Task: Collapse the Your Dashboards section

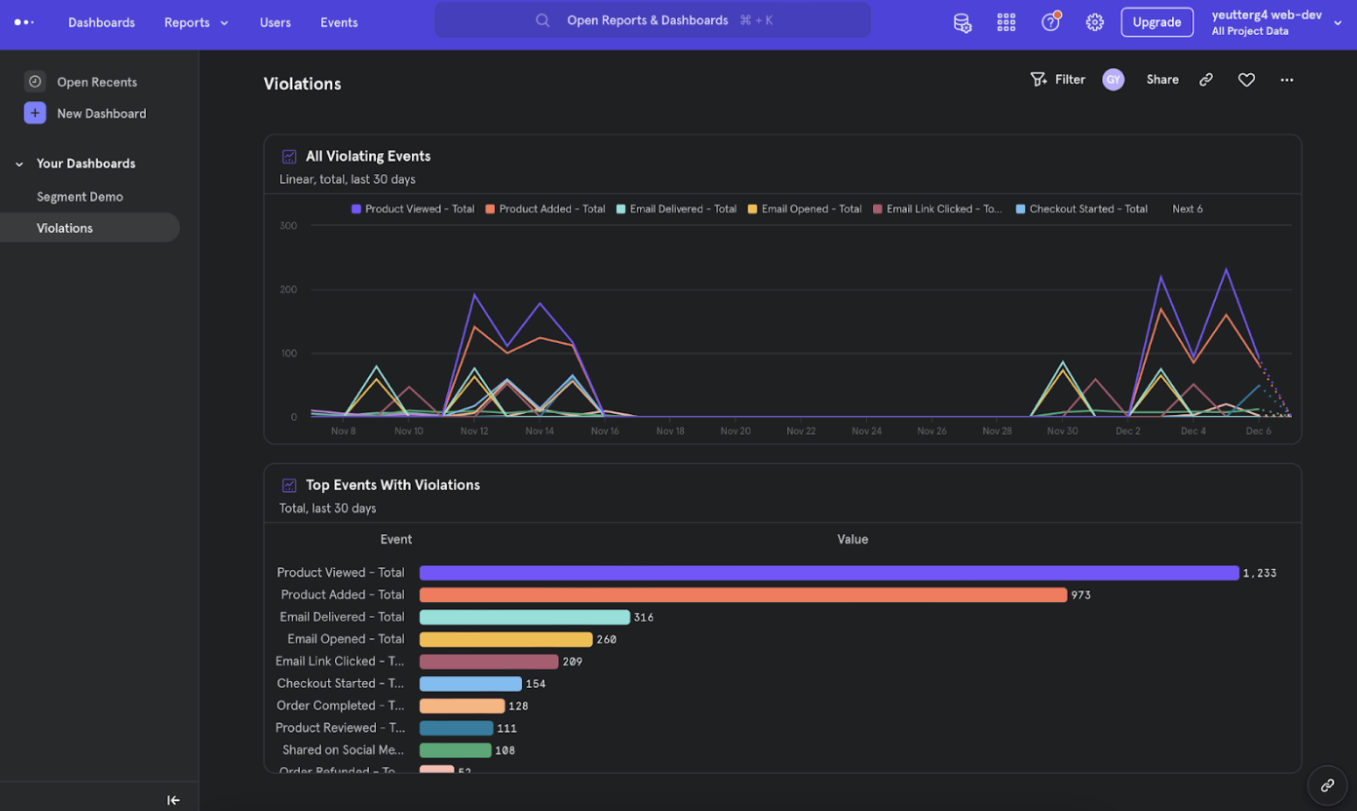Action: [x=17, y=163]
